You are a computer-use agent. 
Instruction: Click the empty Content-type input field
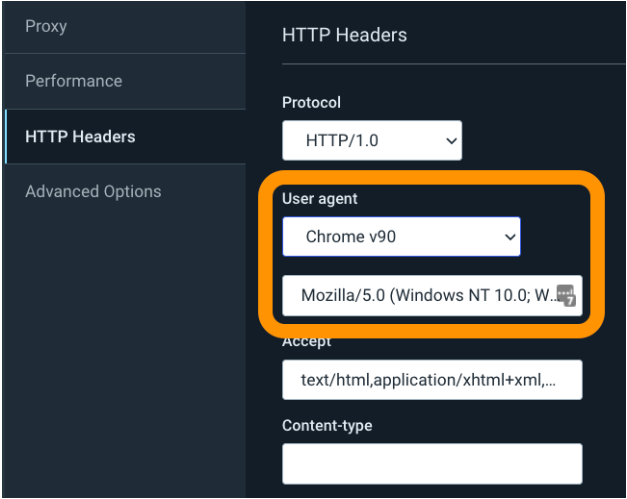tap(432, 464)
